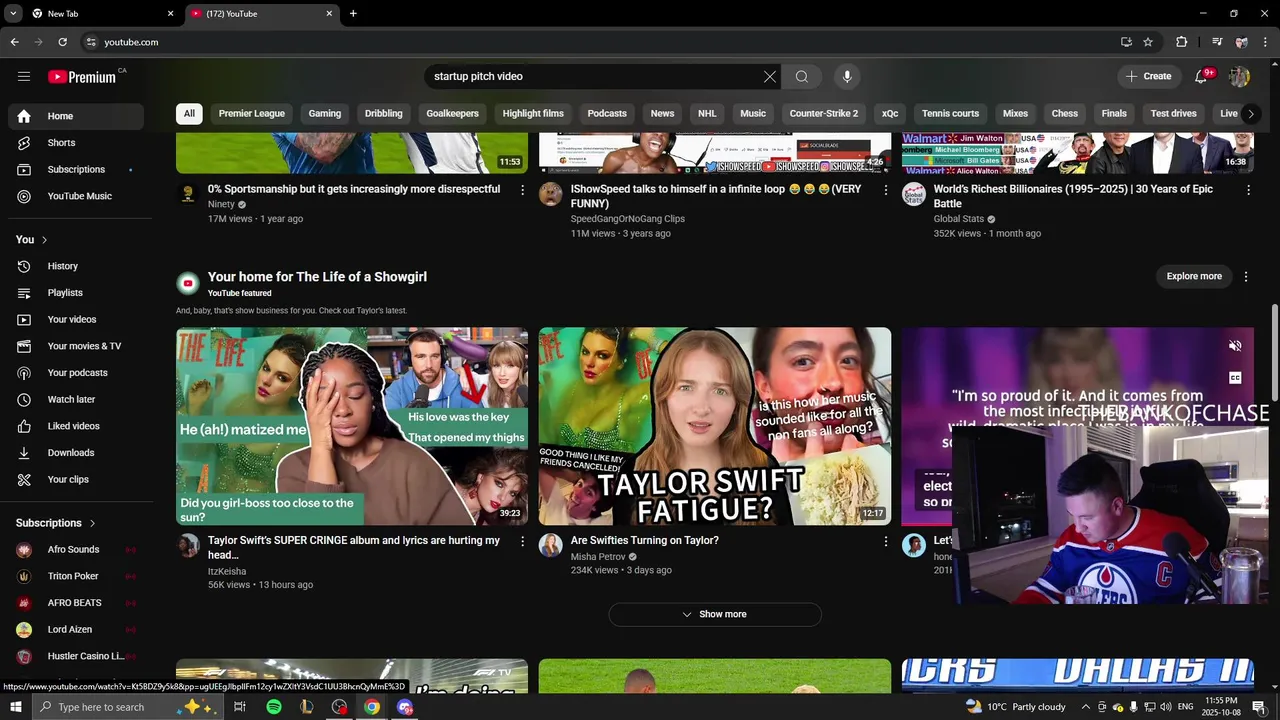
Task: Open the Triton Poker subscription channel
Action: (76, 576)
